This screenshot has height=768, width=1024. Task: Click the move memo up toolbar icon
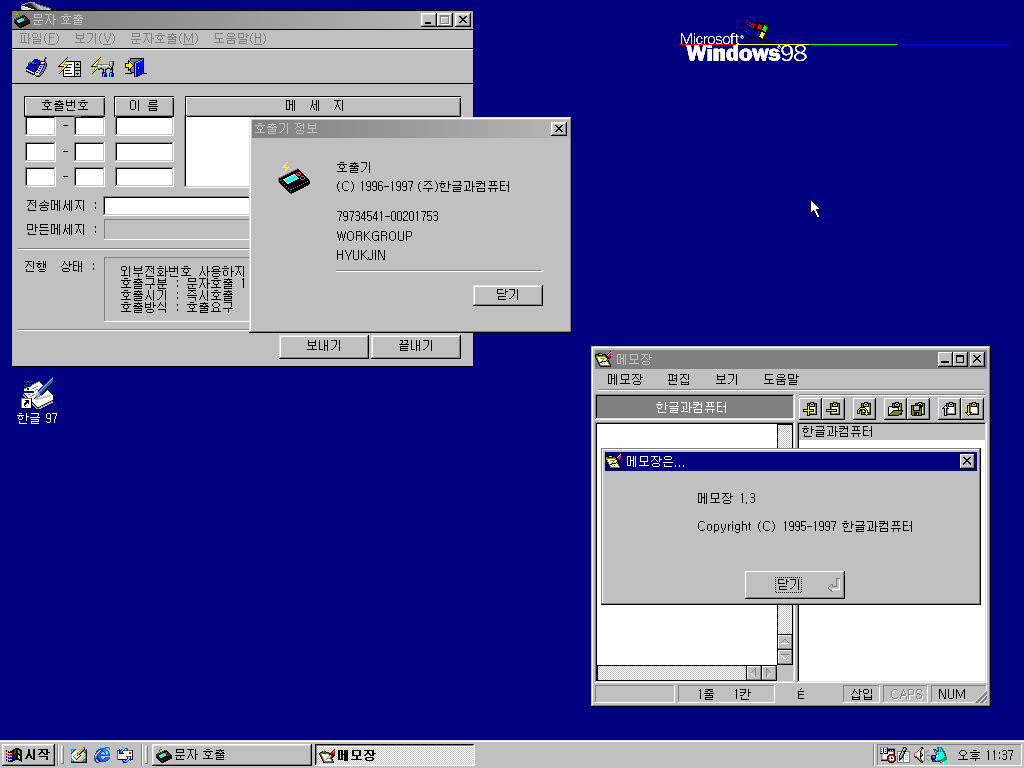[x=950, y=409]
